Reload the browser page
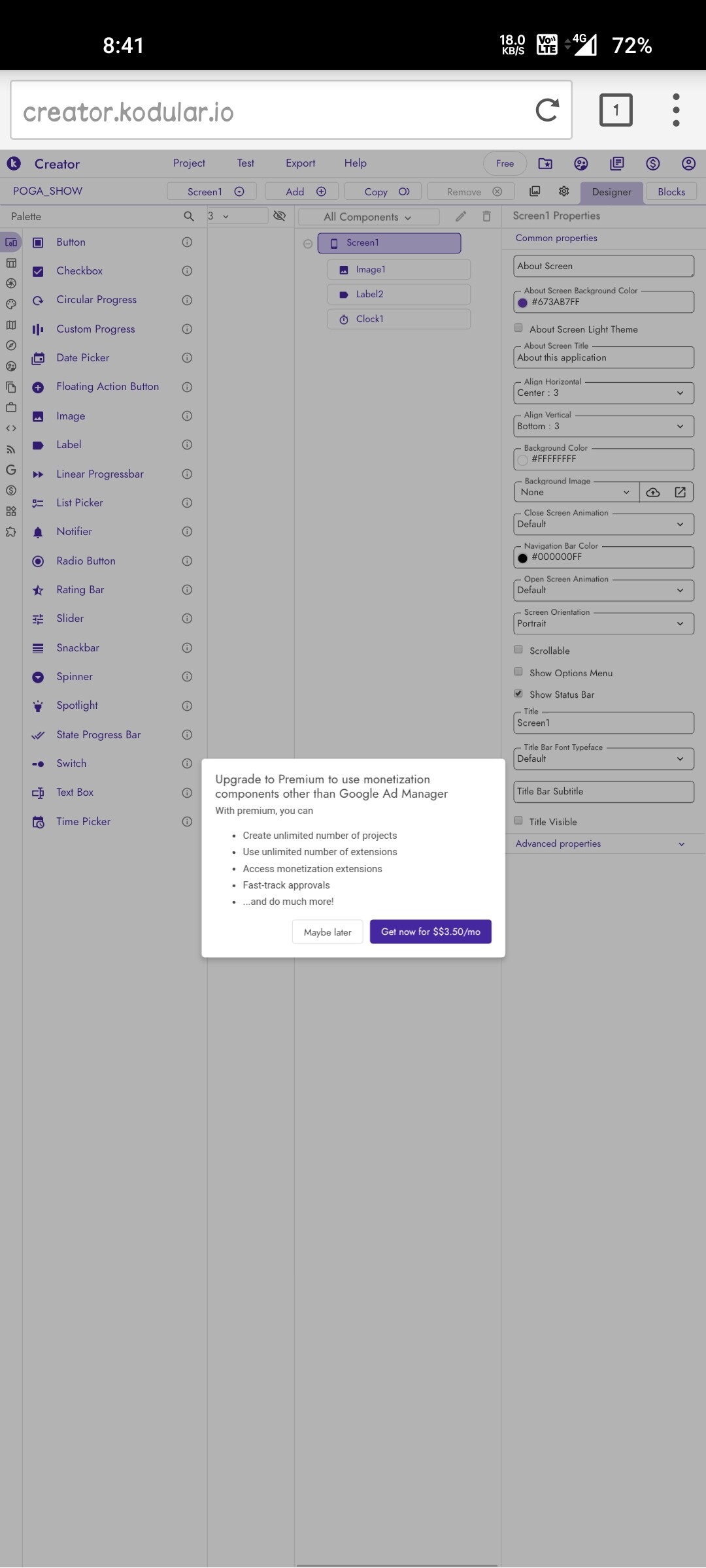 (x=547, y=110)
